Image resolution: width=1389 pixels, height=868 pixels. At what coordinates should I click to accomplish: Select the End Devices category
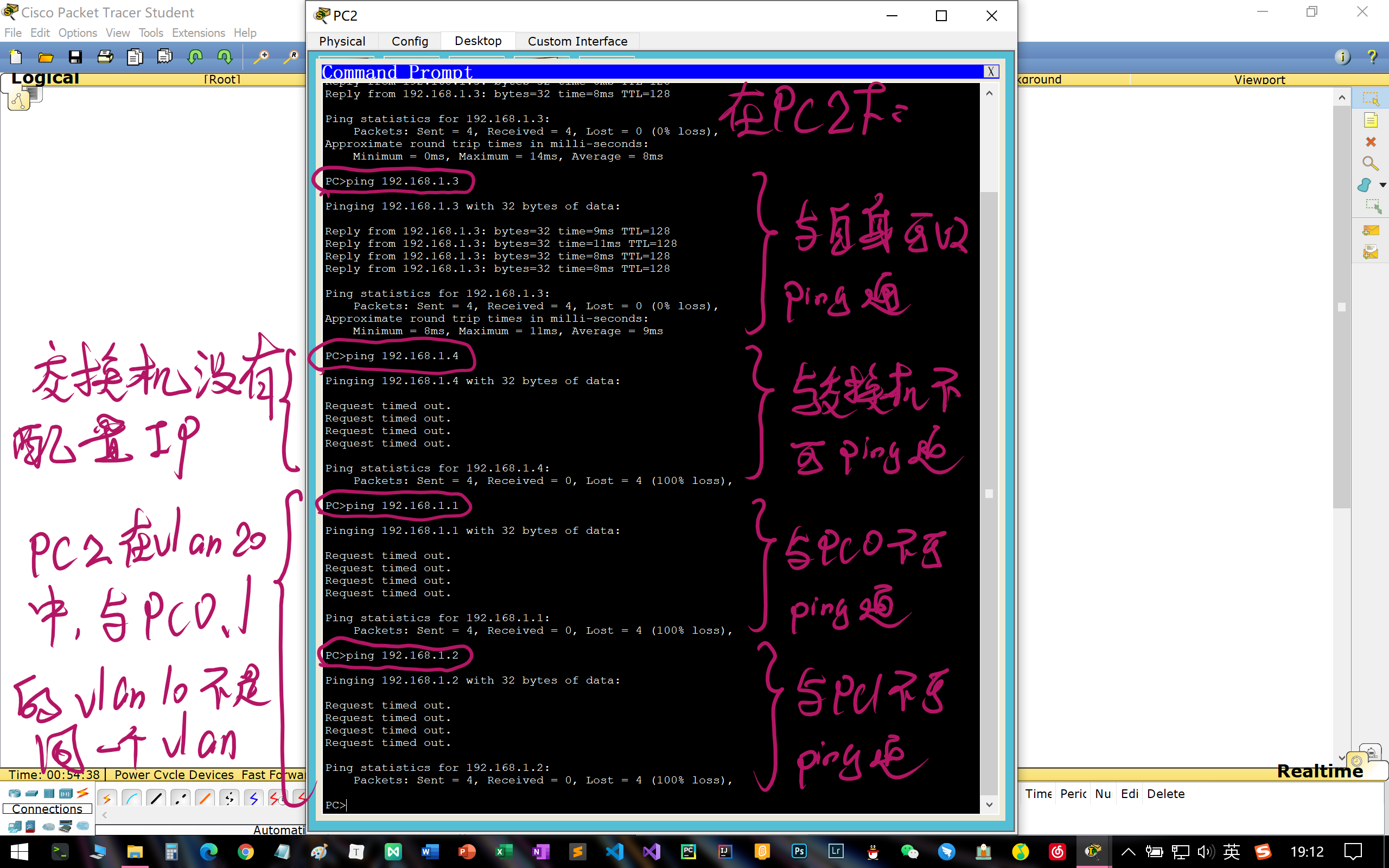14,827
